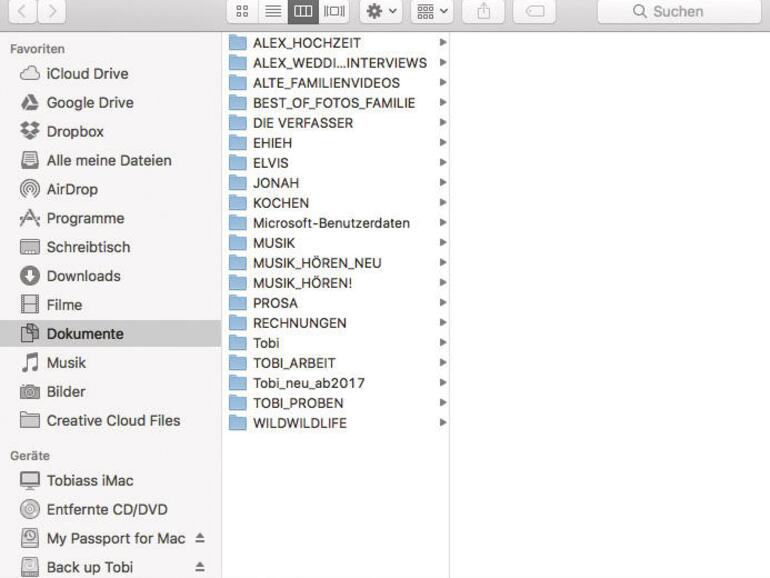Select the KOCHEN folder
This screenshot has width=770, height=578.
(x=336, y=203)
